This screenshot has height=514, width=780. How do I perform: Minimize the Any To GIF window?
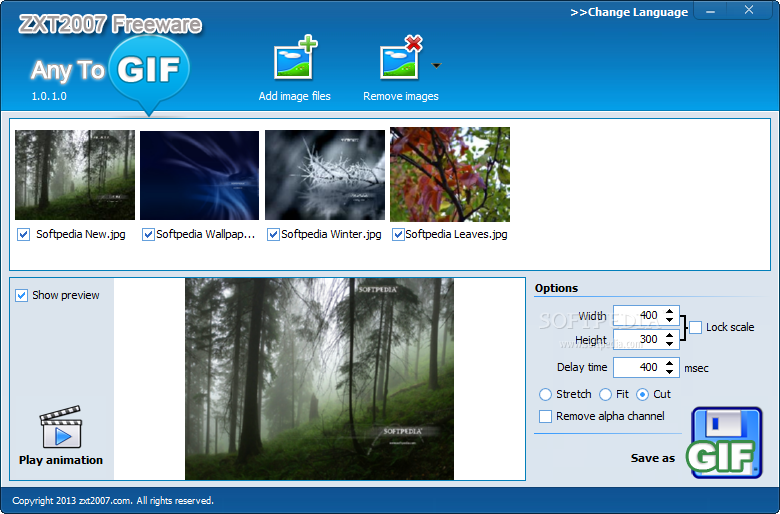[x=710, y=11]
